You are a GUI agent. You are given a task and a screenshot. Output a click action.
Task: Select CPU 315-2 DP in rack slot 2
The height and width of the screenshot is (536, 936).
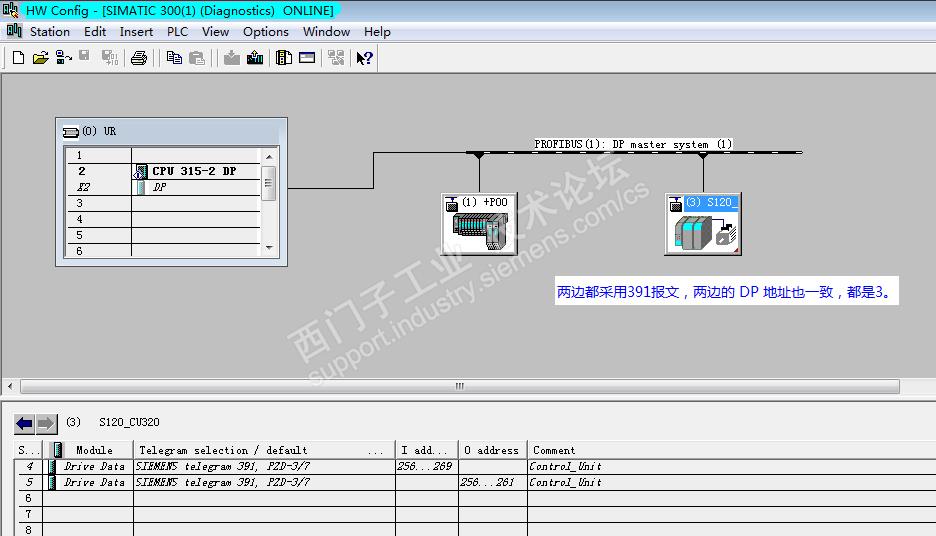(195, 171)
